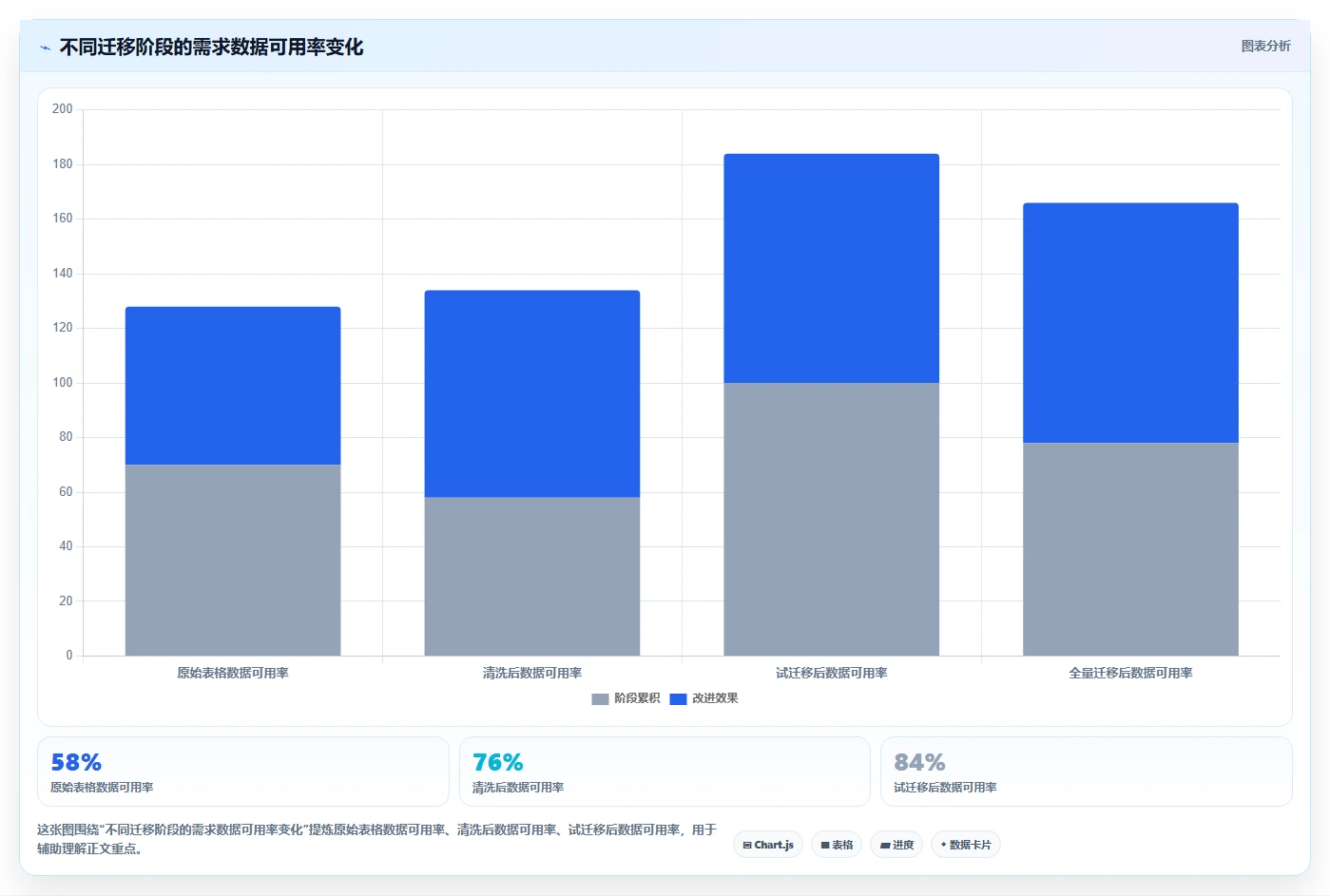This screenshot has height=896, width=1330.
Task: Click the x-axis label 全量迁移后数据可用率
Action: click(x=1131, y=673)
